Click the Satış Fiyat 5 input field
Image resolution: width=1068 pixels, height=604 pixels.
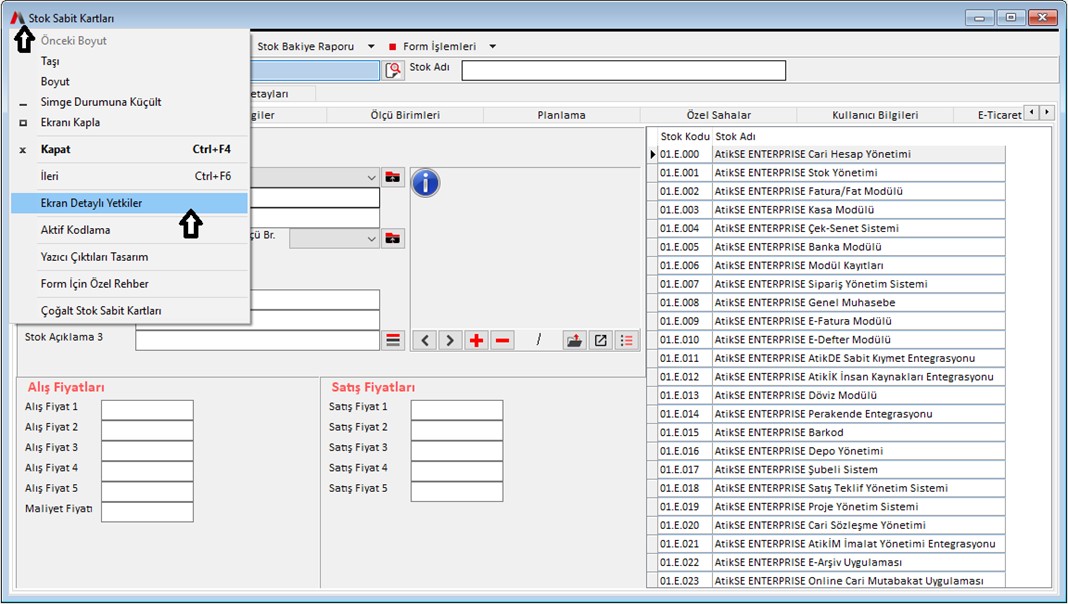coord(457,492)
